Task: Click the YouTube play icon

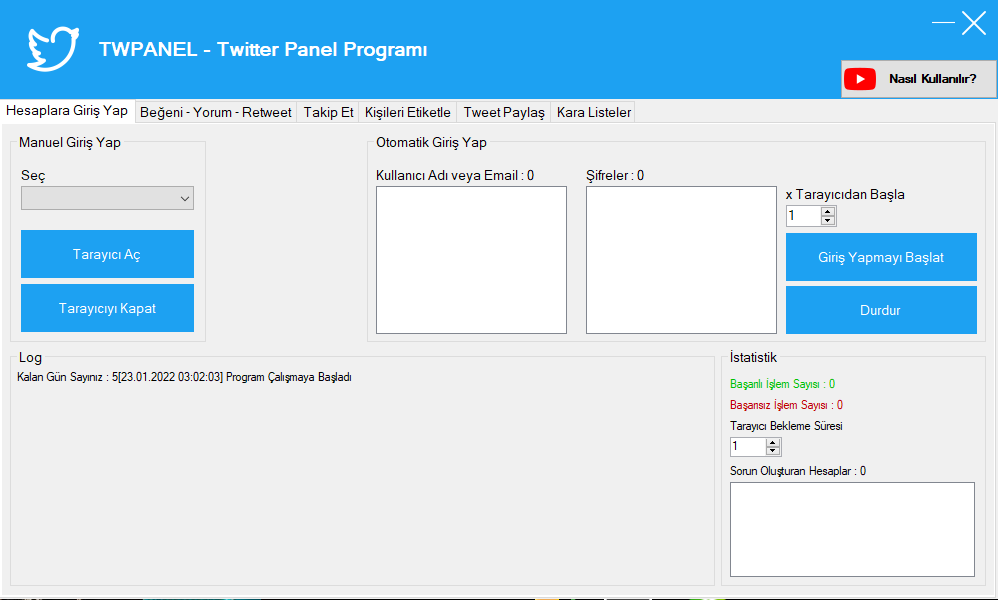Action: coord(860,79)
